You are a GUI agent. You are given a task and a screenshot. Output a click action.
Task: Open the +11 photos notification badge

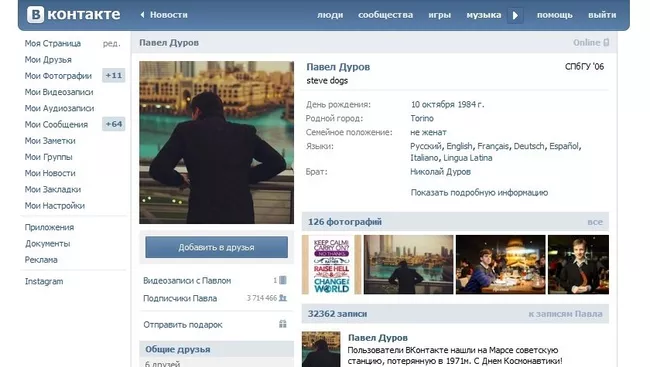point(114,75)
